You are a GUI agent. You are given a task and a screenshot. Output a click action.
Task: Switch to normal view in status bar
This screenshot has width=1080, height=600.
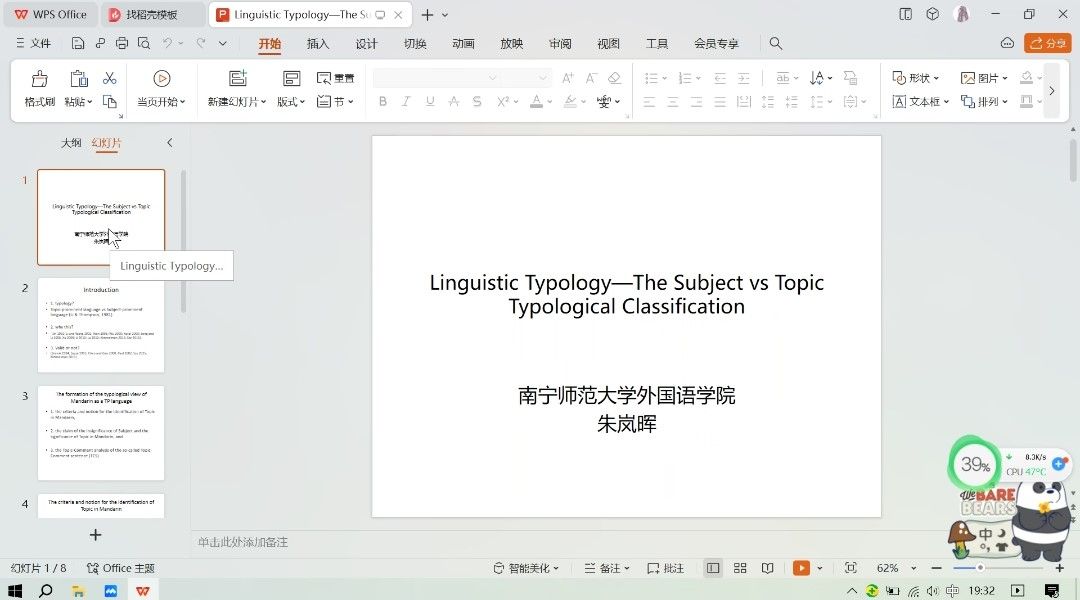pyautogui.click(x=713, y=568)
